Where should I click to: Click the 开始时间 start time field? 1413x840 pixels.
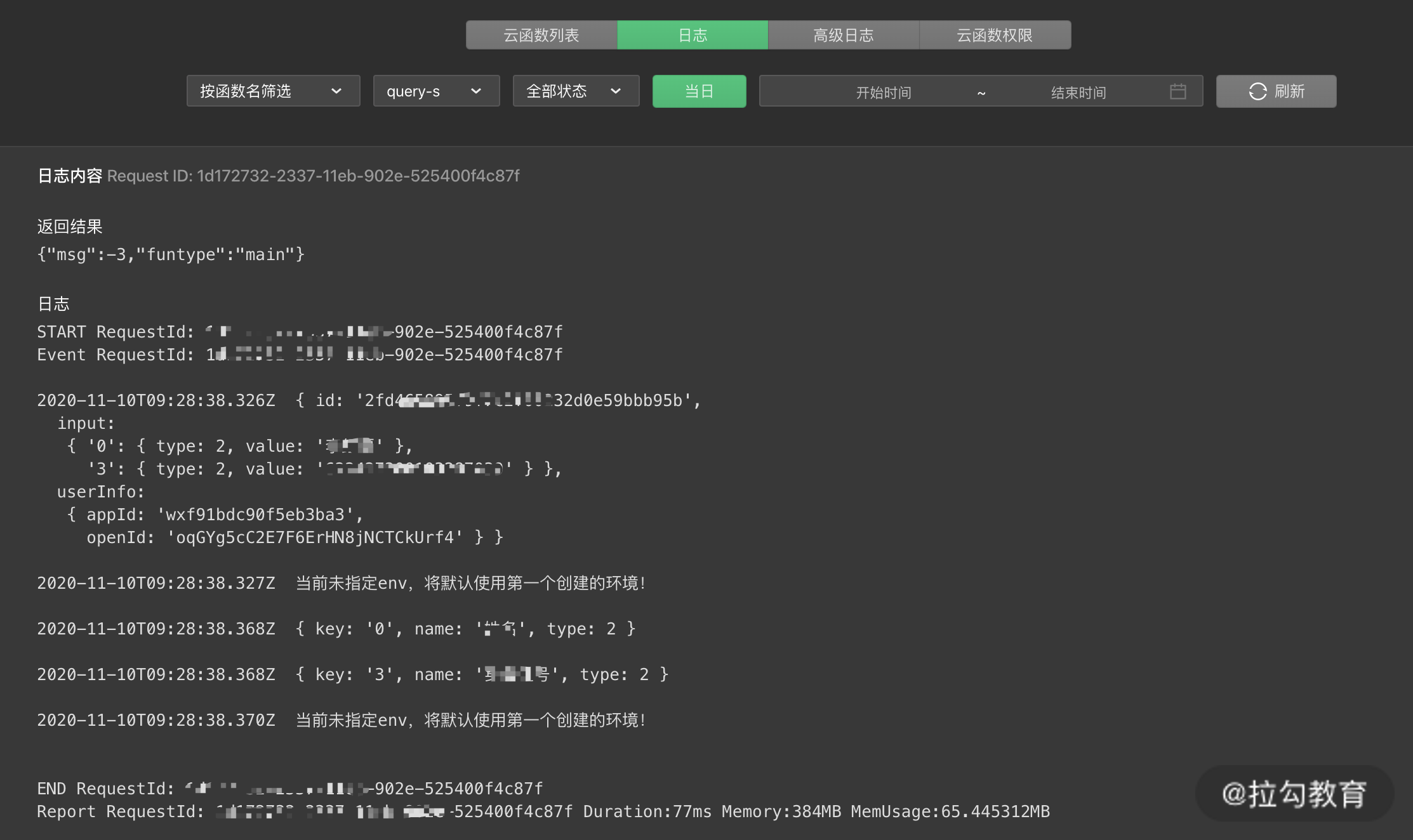tap(883, 93)
